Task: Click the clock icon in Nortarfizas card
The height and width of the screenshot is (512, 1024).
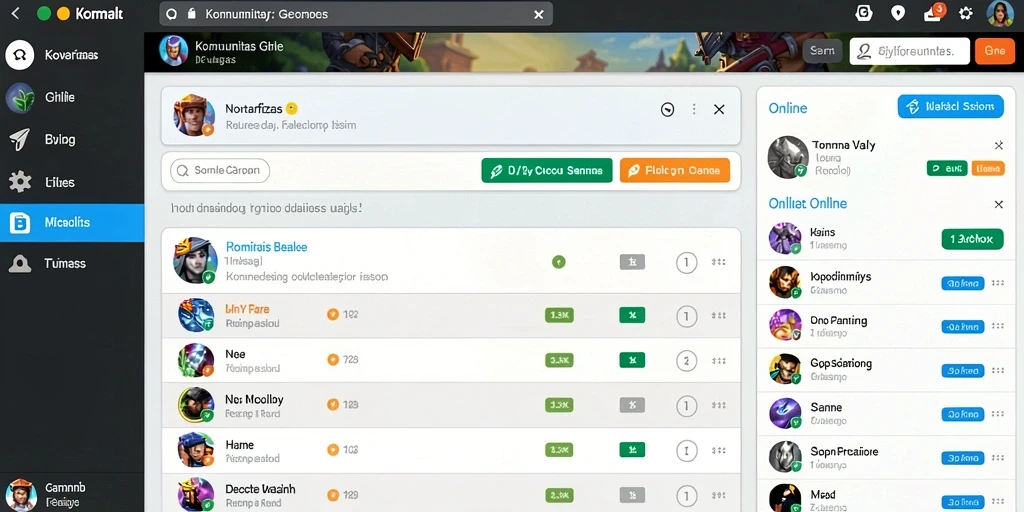Action: [667, 110]
